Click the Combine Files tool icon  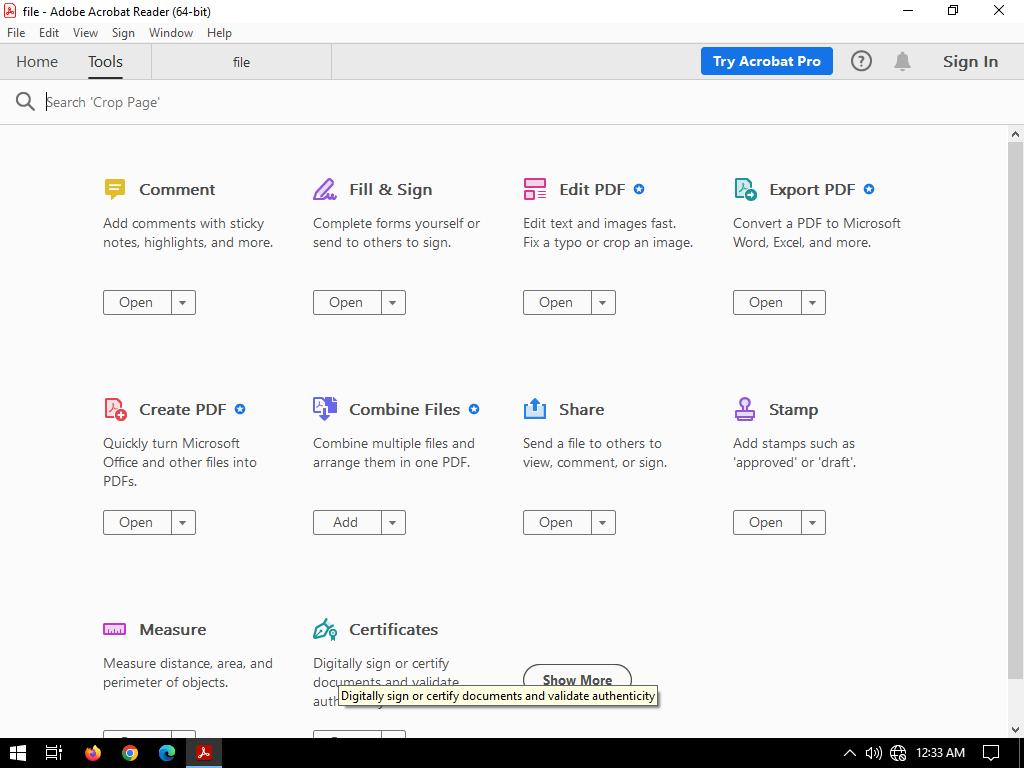click(325, 408)
